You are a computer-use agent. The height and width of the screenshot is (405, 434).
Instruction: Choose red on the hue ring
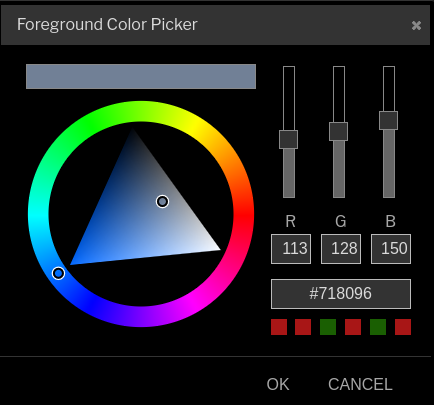[x=244, y=214]
